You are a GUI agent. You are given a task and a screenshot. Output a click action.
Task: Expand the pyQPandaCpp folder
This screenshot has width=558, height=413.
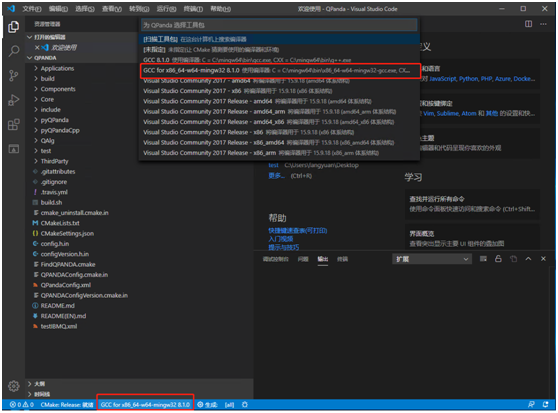click(57, 130)
